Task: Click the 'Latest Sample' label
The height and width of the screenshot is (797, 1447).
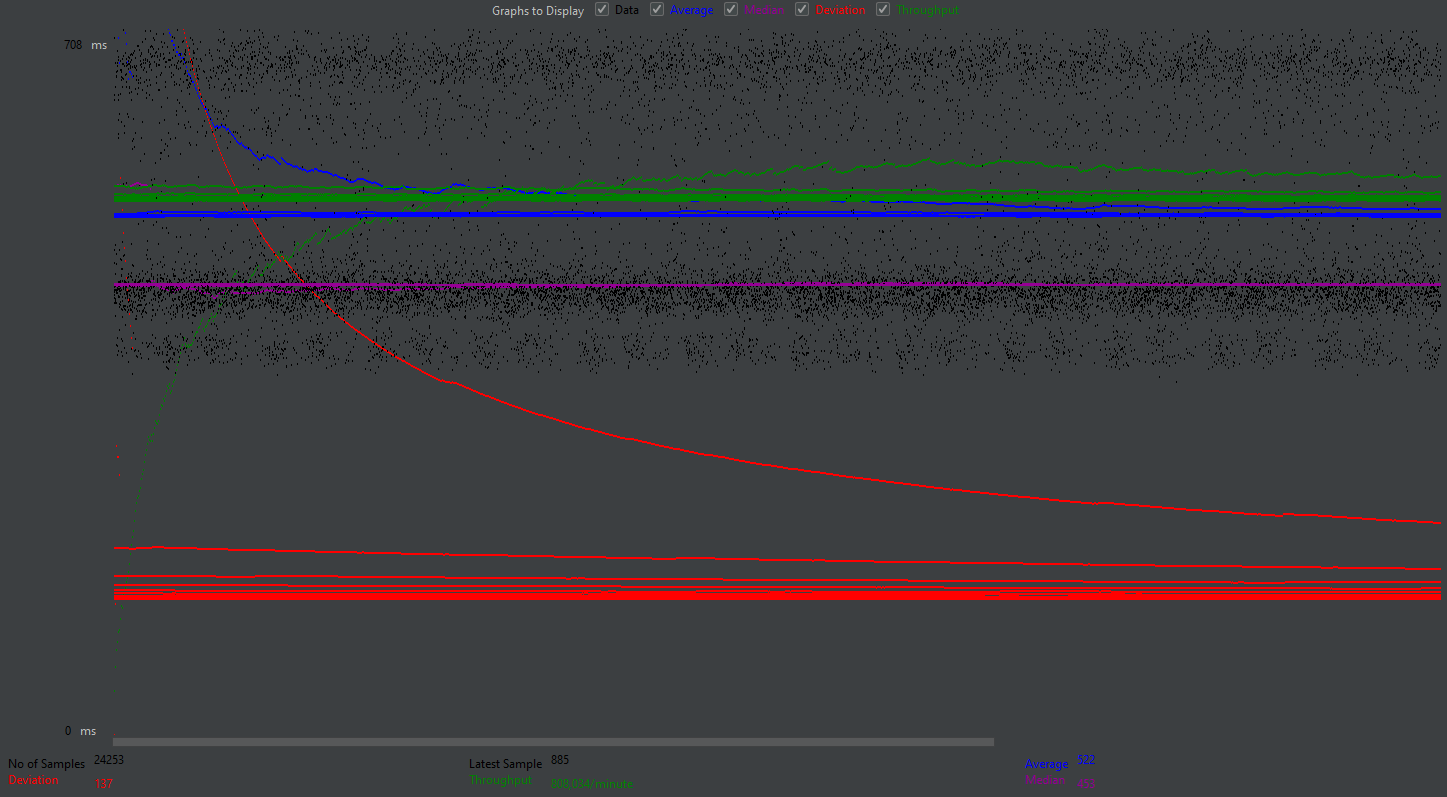Action: [x=505, y=764]
